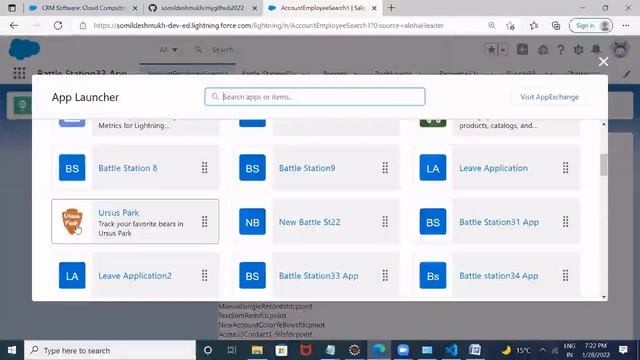This screenshot has width=640, height=360.
Task: Click drag handle on Ursus Park tile
Action: pos(204,222)
